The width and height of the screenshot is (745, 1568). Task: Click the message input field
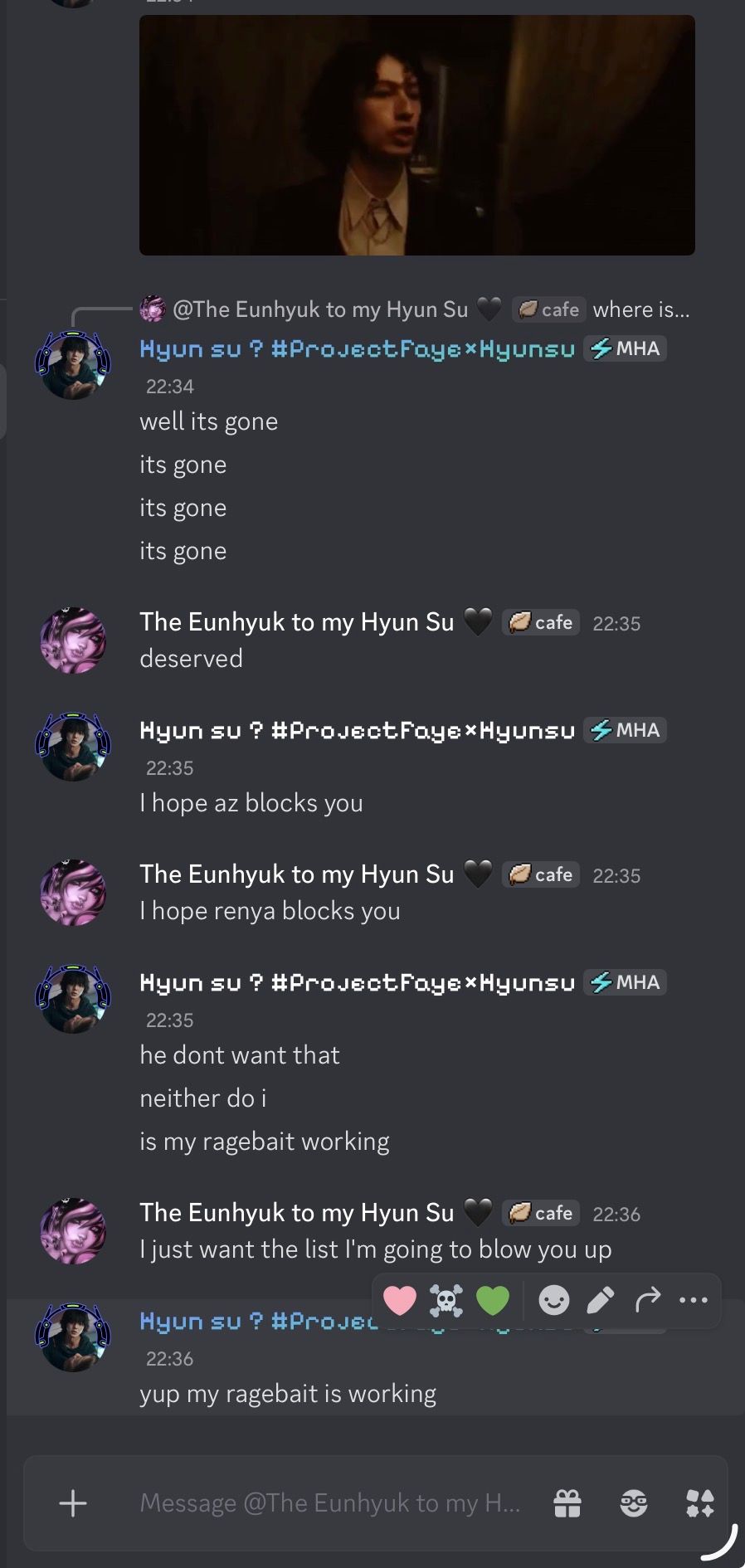[330, 1502]
